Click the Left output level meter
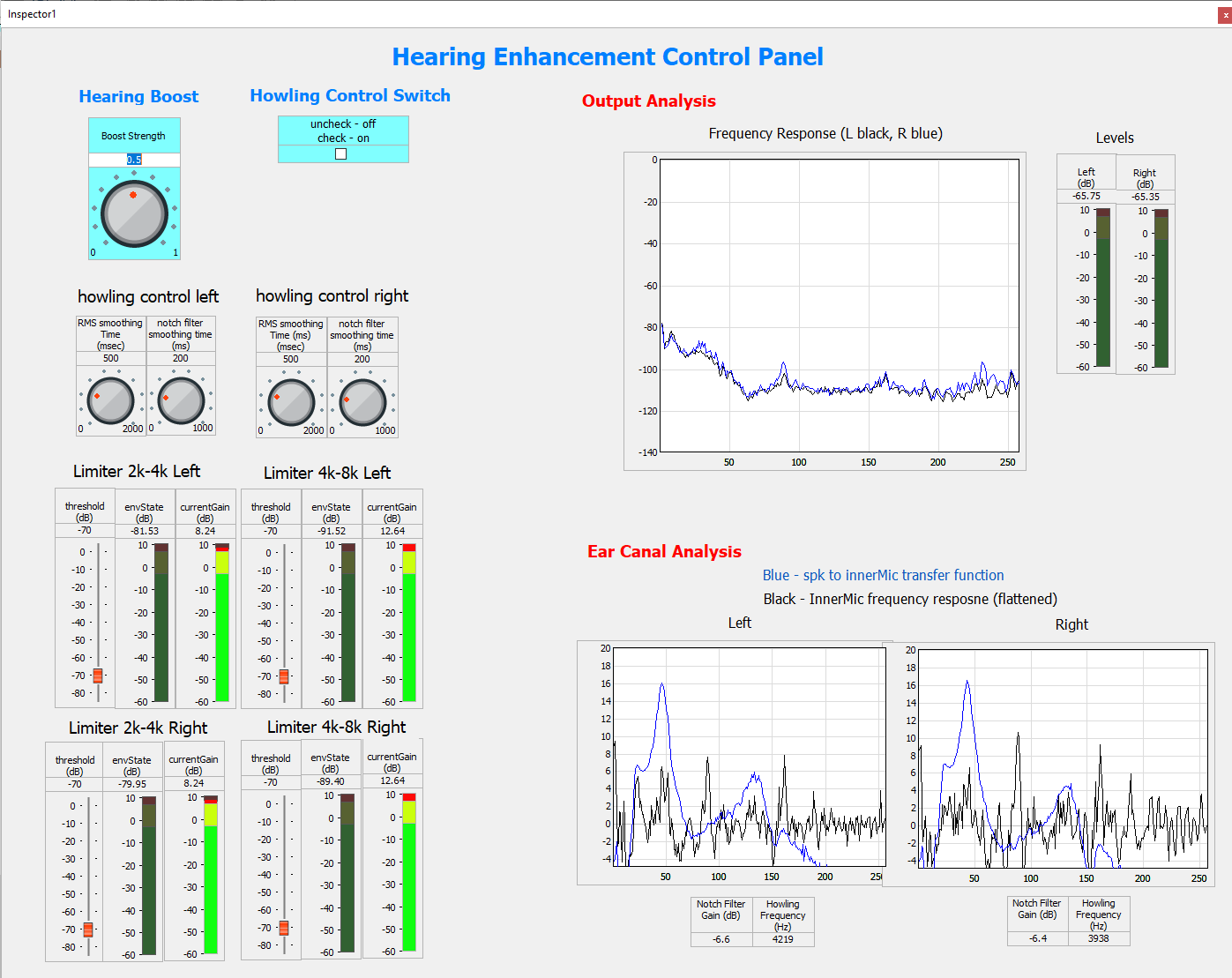 click(x=1103, y=287)
